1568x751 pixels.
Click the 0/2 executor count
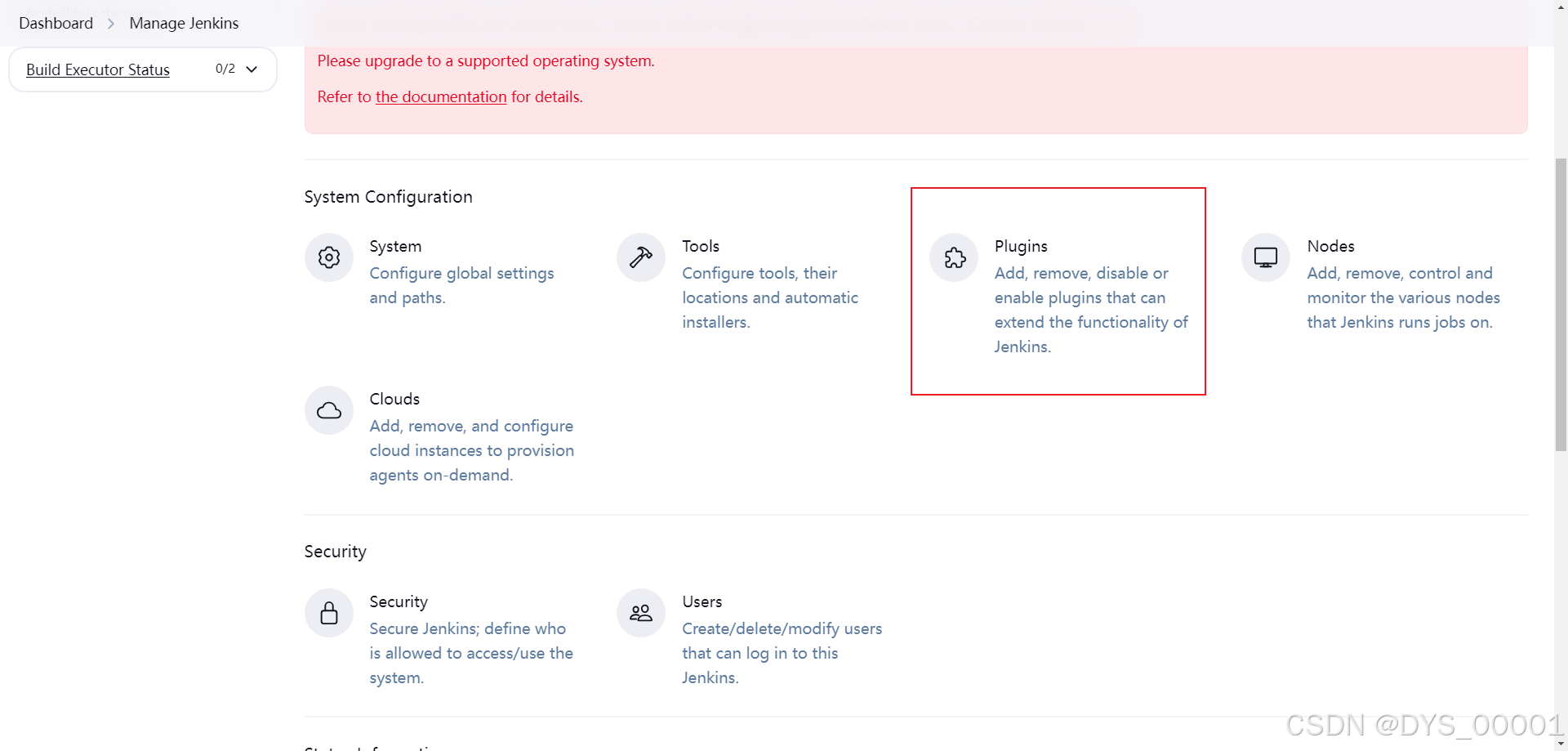click(x=225, y=69)
